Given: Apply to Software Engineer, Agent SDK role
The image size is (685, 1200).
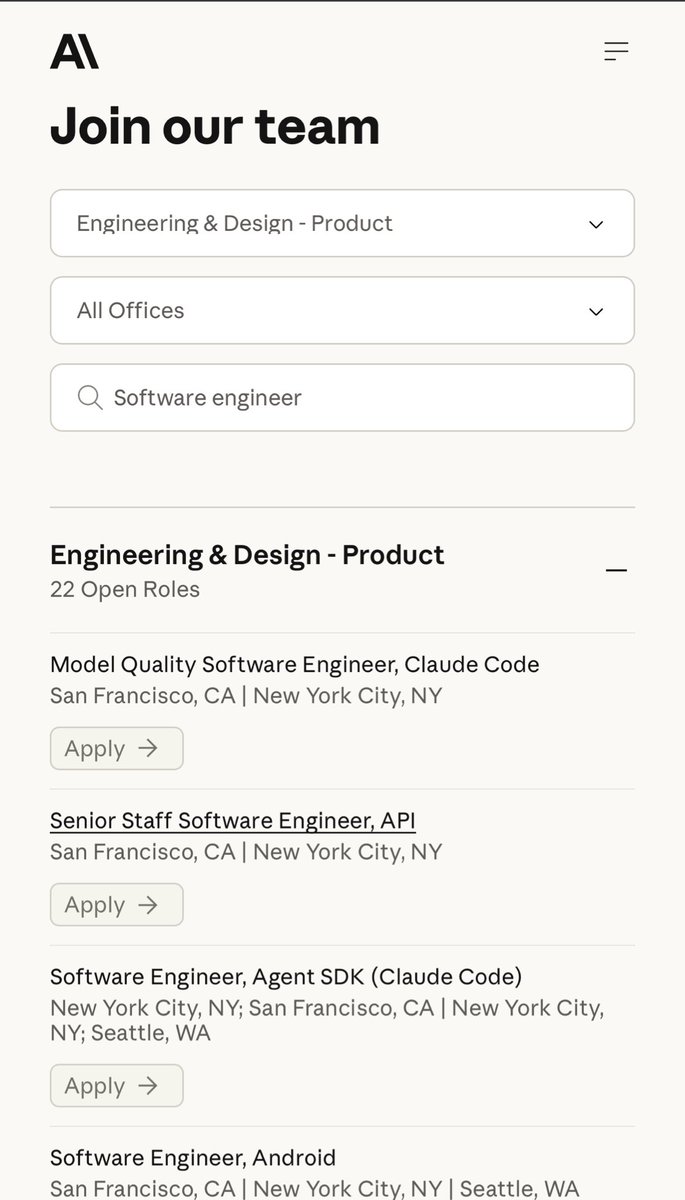Looking at the screenshot, I should 116,1085.
